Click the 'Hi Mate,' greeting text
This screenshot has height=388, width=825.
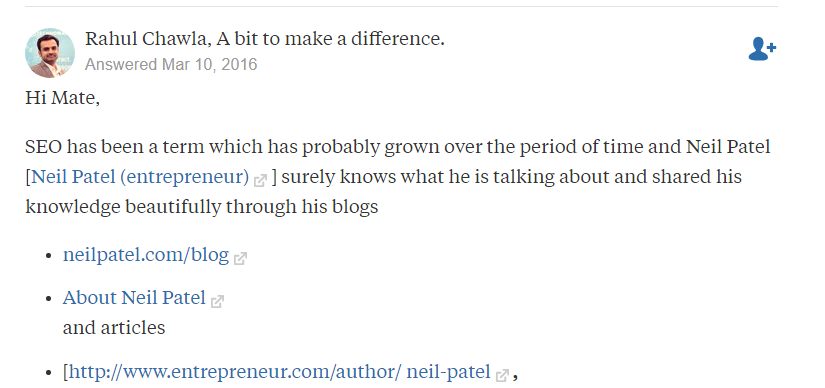[63, 98]
